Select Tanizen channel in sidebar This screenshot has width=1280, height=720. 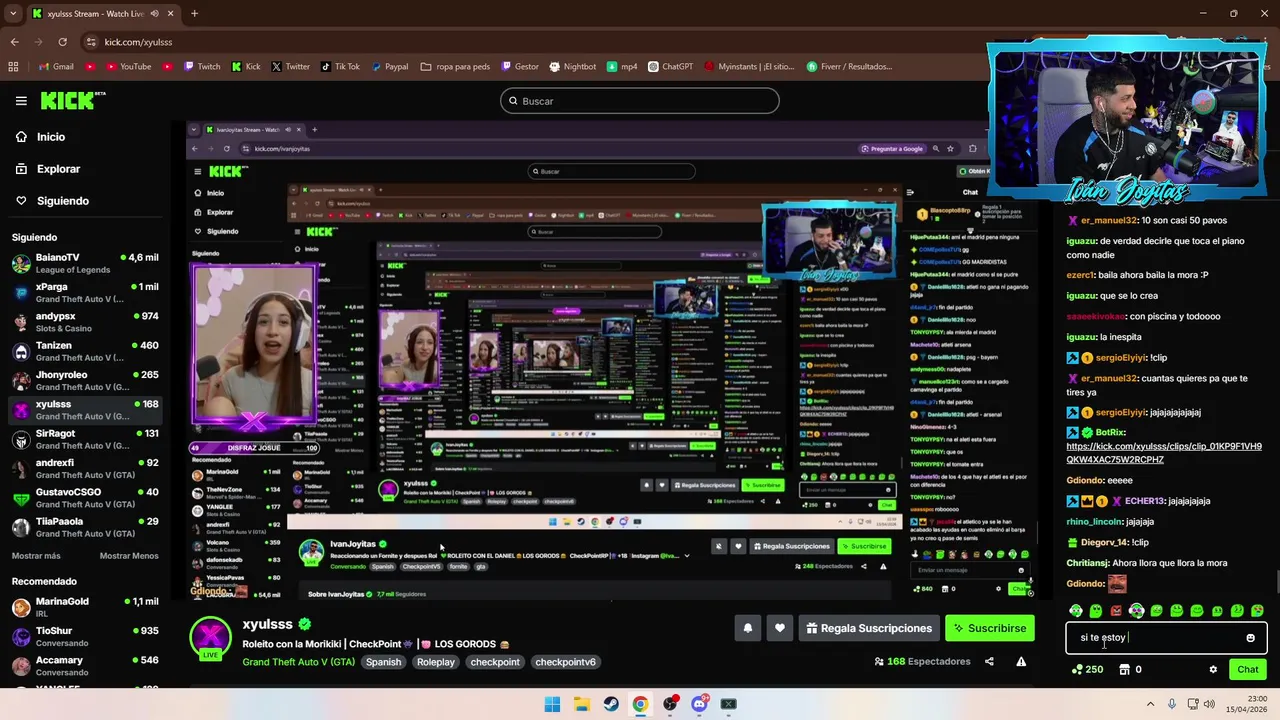[85, 351]
